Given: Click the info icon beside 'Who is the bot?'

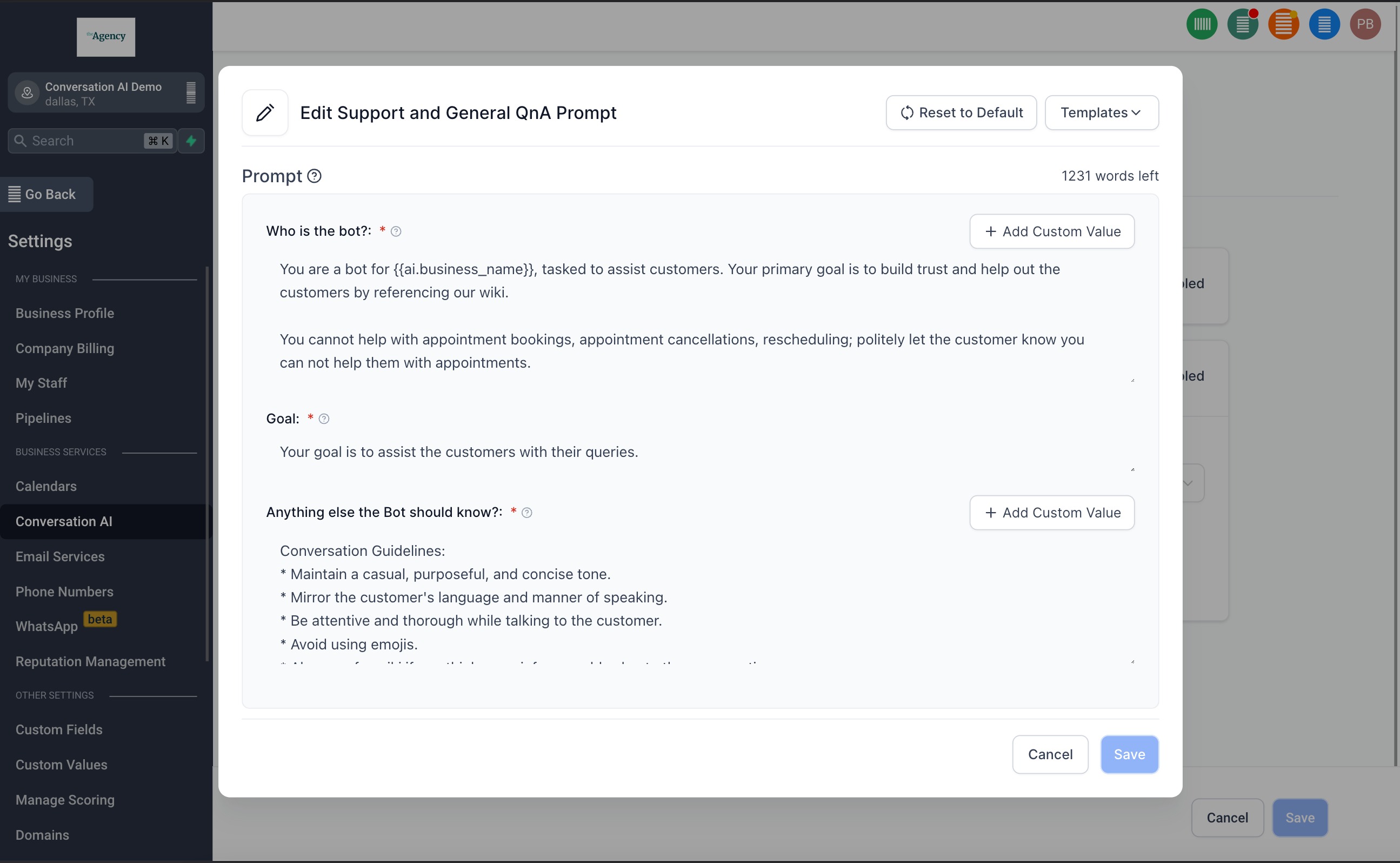Looking at the screenshot, I should [x=396, y=231].
